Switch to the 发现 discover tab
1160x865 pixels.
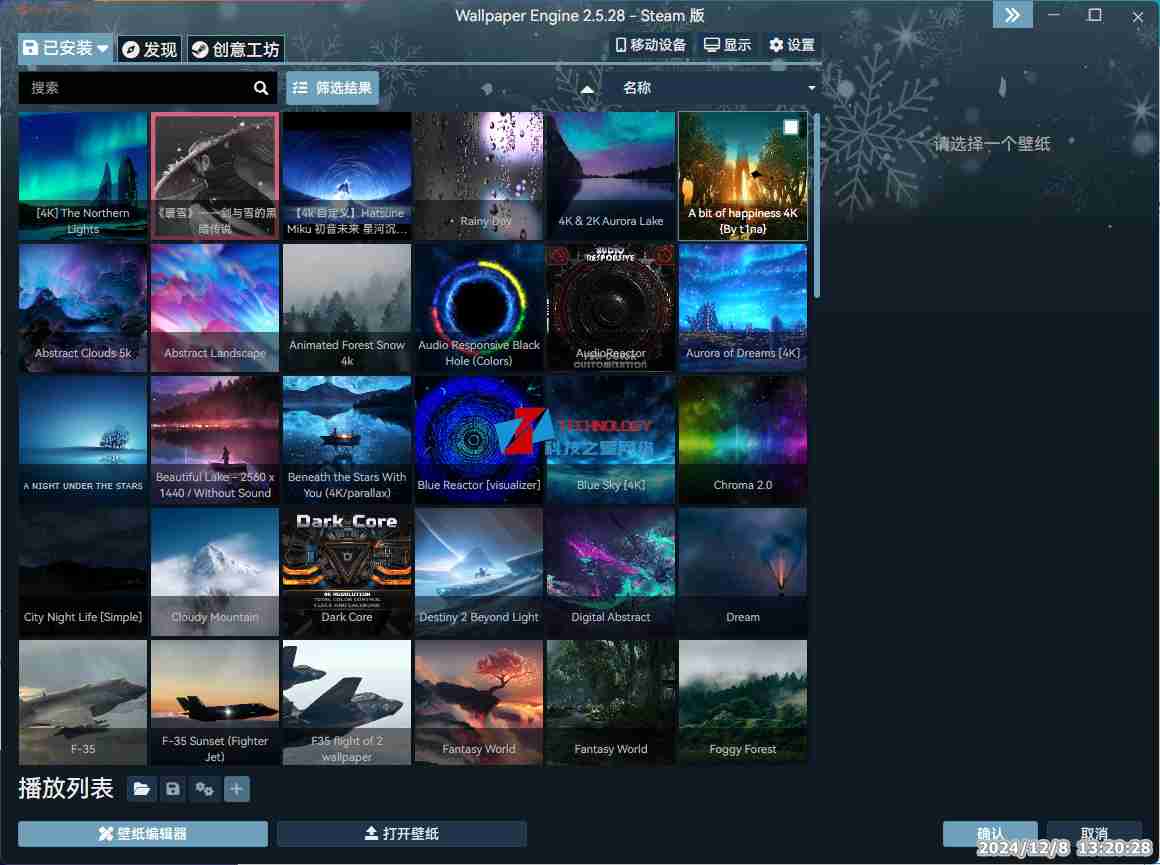pyautogui.click(x=149, y=49)
